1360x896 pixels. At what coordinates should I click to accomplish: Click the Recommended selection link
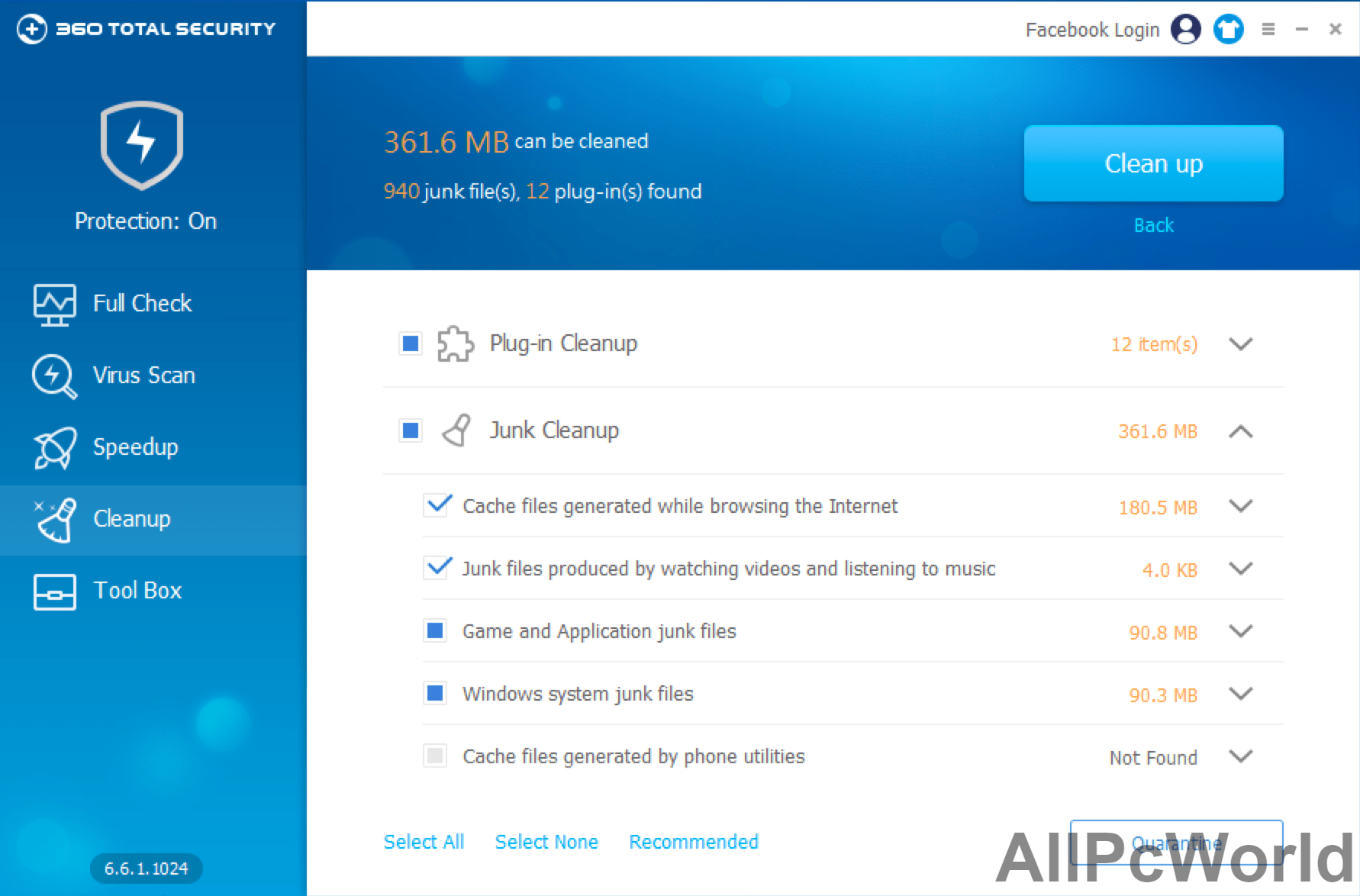(x=693, y=842)
